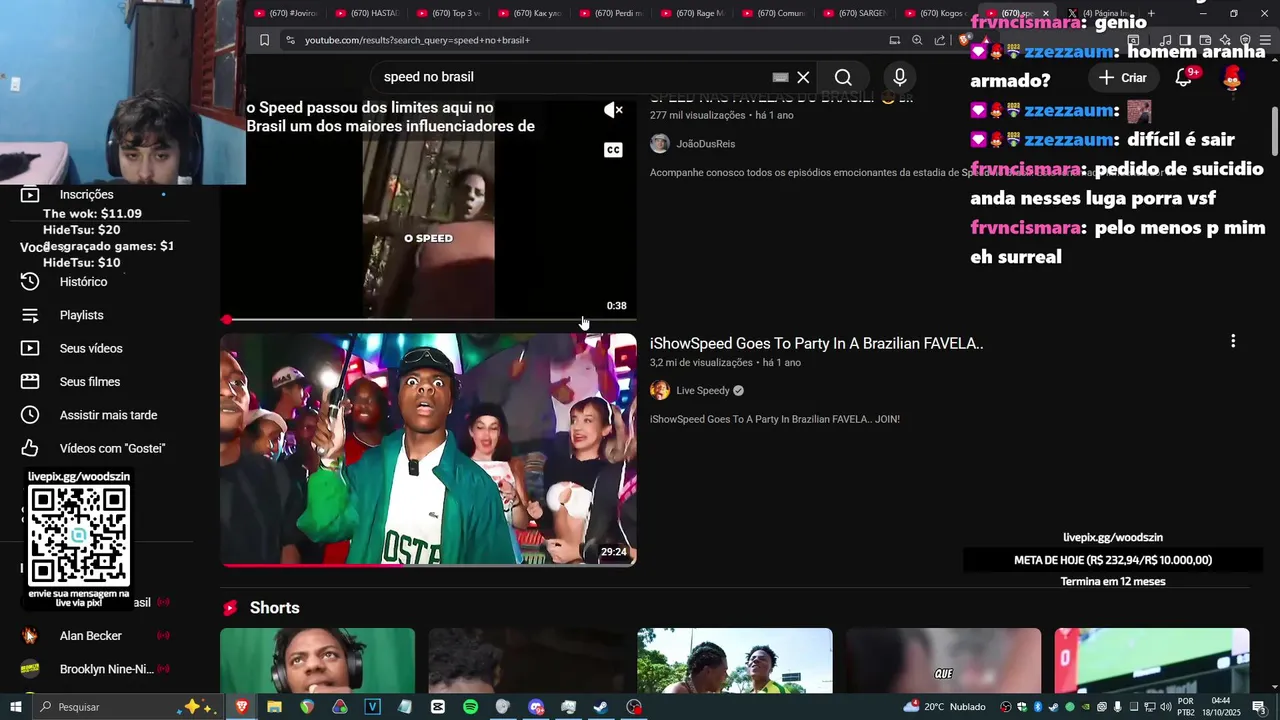Open Vídeos com "Gostei" in sidebar
This screenshot has height=720, width=1280.
tap(112, 448)
